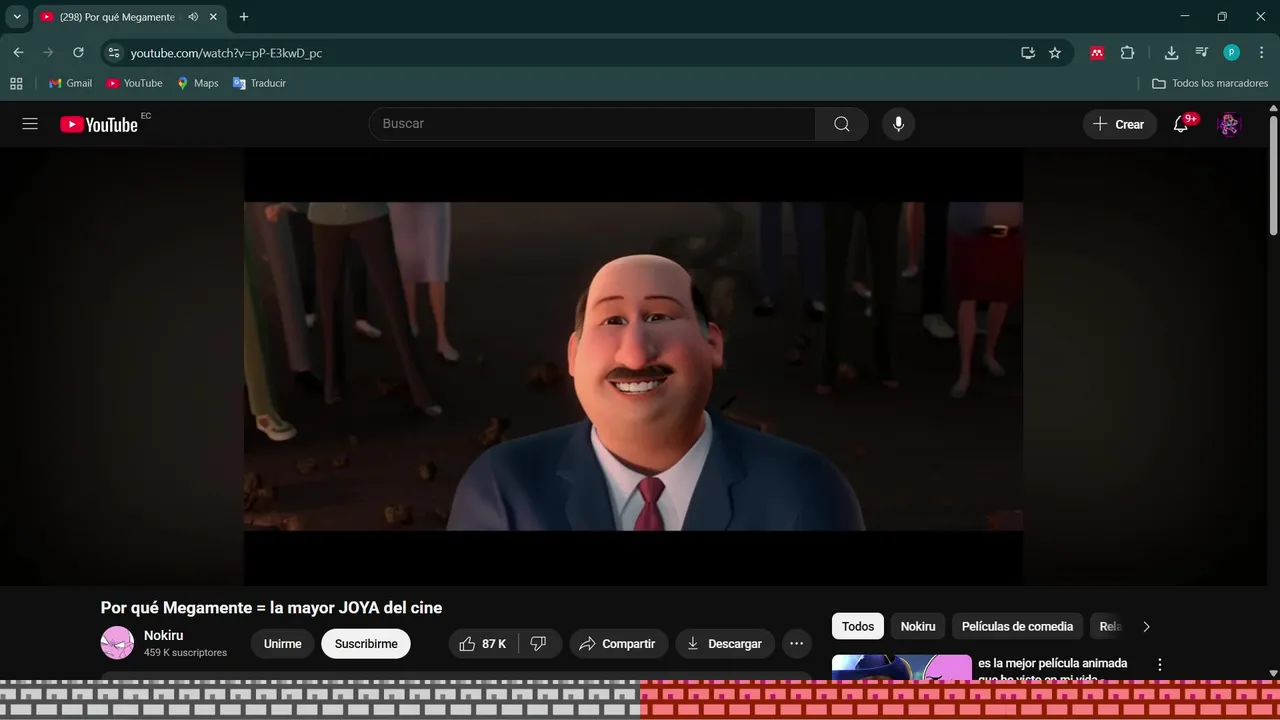Open Maps bookmark

pyautogui.click(x=197, y=83)
